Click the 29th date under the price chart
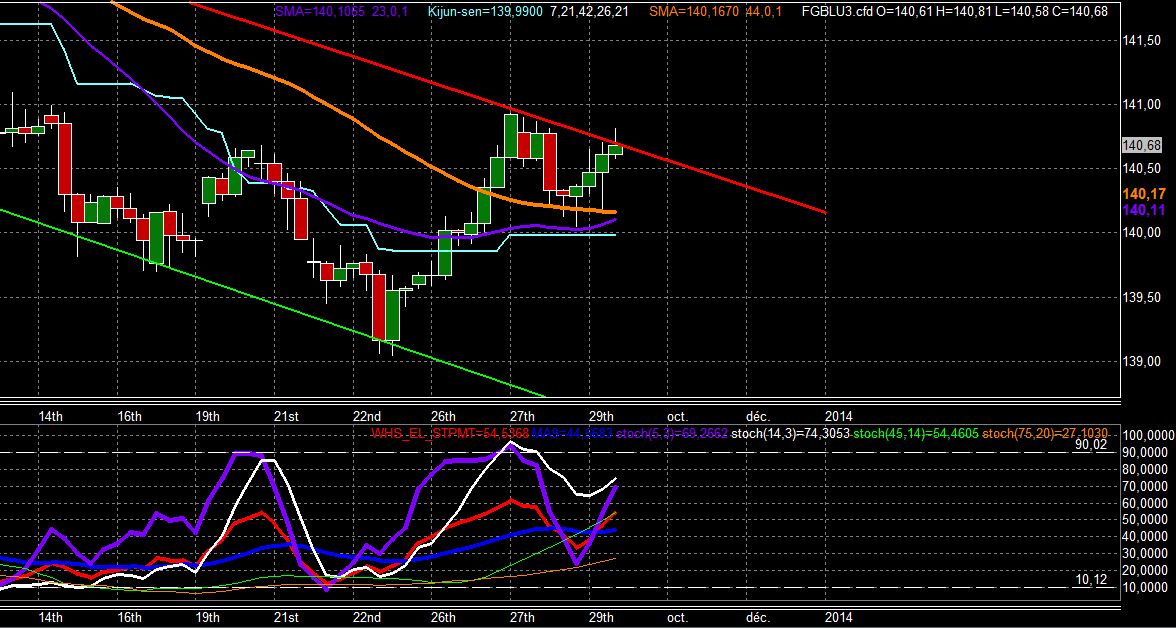 click(x=602, y=416)
